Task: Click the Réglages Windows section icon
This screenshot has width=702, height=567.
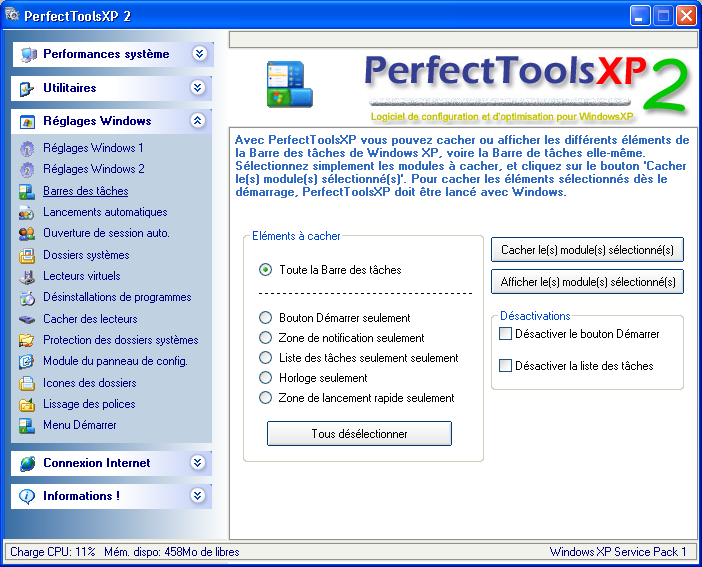Action: pyautogui.click(x=27, y=122)
